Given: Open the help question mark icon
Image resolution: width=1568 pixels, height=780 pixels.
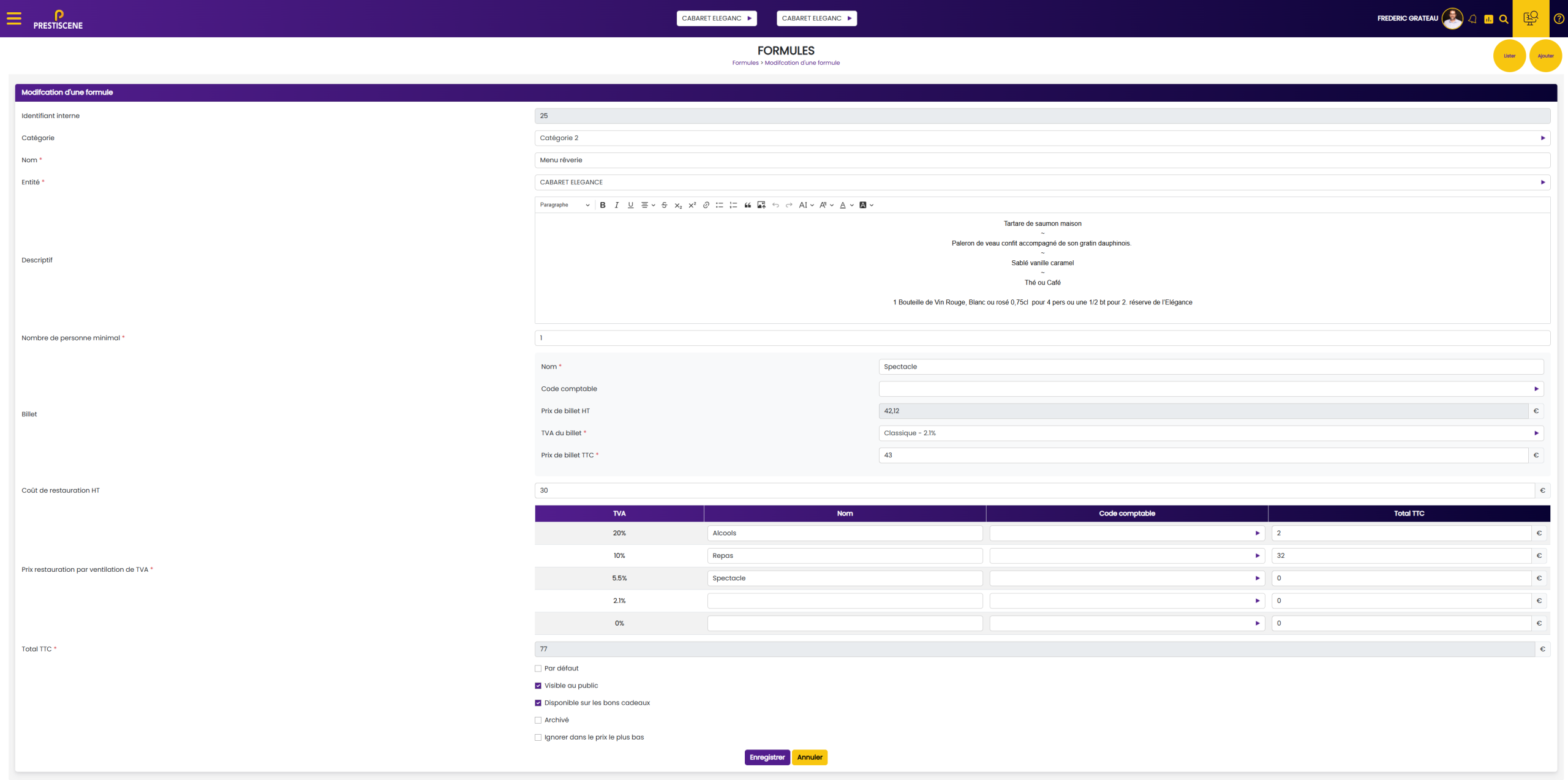Looking at the screenshot, I should [x=1559, y=18].
